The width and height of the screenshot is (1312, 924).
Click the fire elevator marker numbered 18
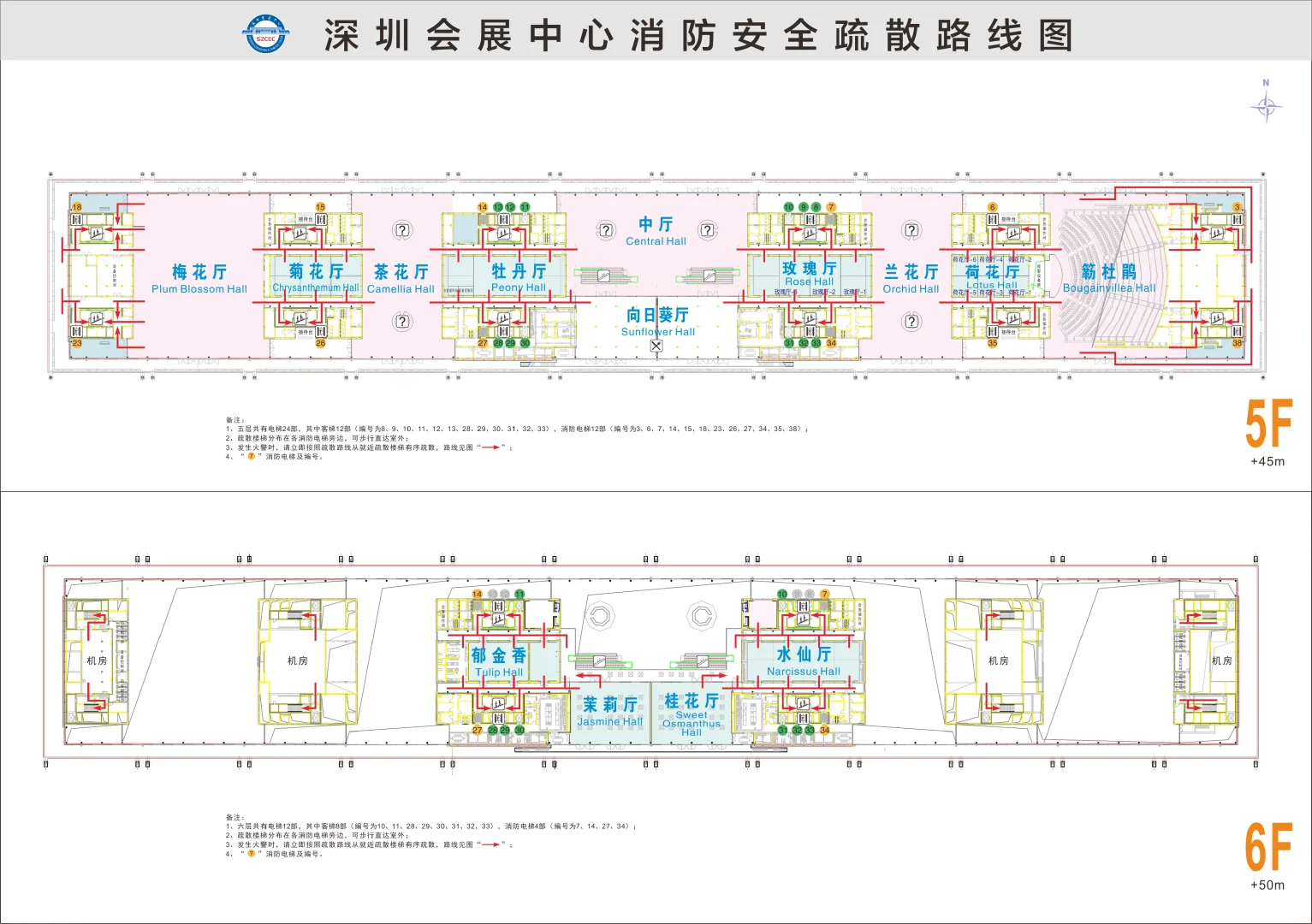coord(77,206)
